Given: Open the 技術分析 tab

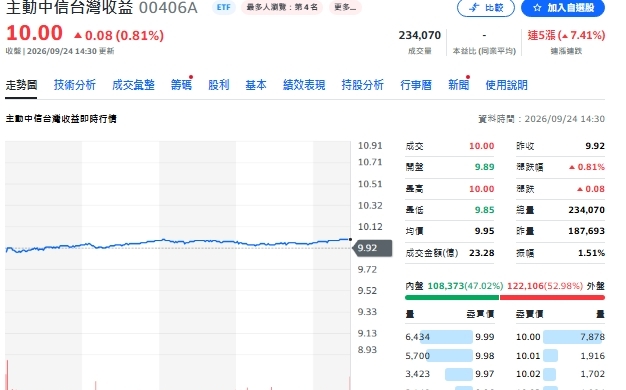Looking at the screenshot, I should pos(75,85).
